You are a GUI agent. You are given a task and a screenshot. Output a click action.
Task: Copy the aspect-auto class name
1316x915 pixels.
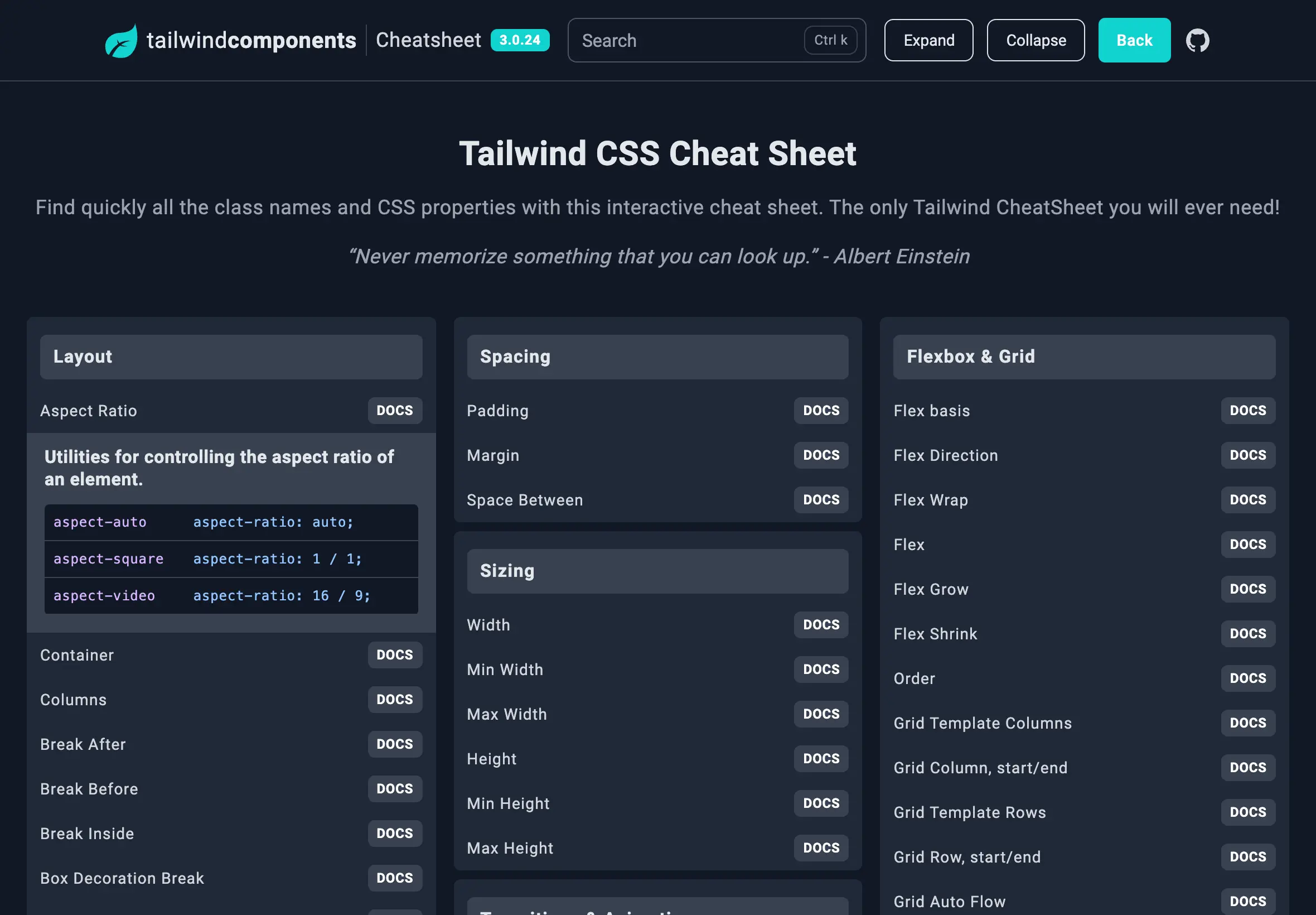(100, 522)
